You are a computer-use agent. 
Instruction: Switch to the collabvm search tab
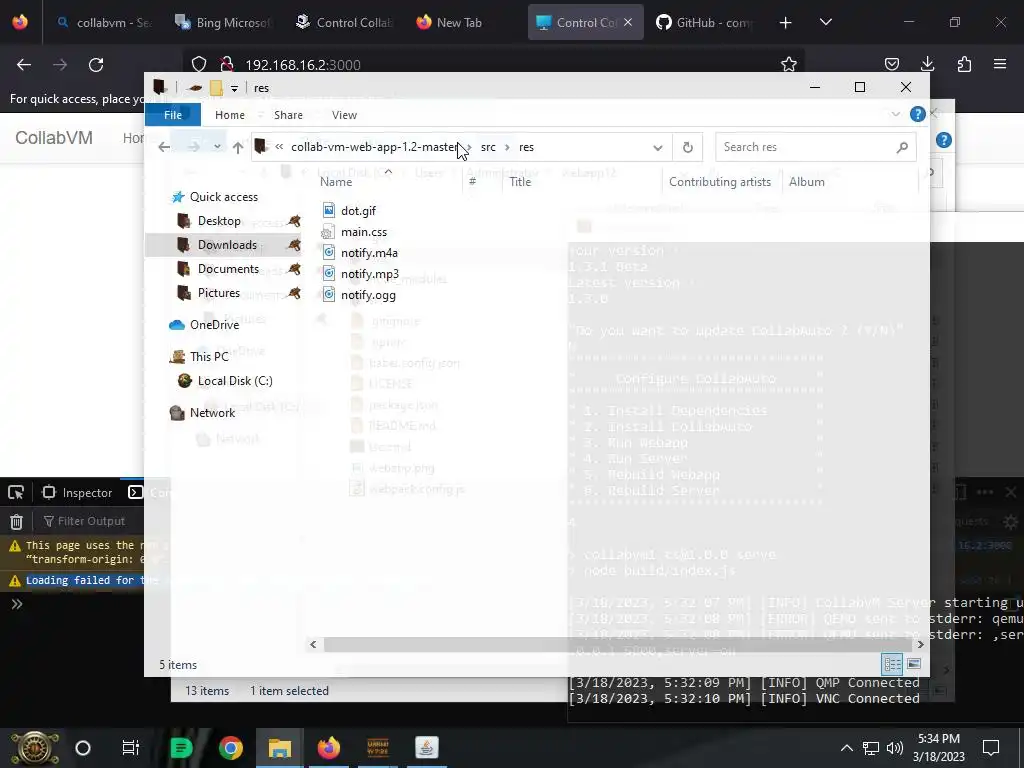[x=103, y=22]
